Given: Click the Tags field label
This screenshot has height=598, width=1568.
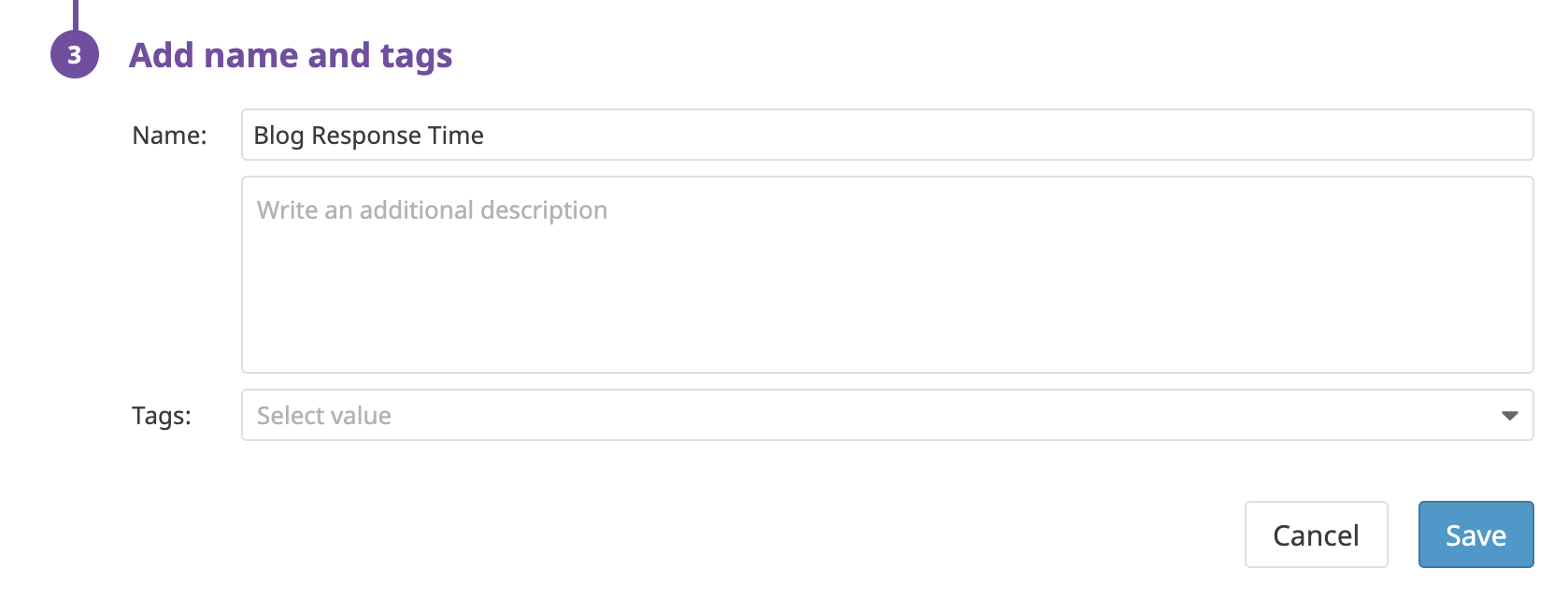Looking at the screenshot, I should coord(164,415).
